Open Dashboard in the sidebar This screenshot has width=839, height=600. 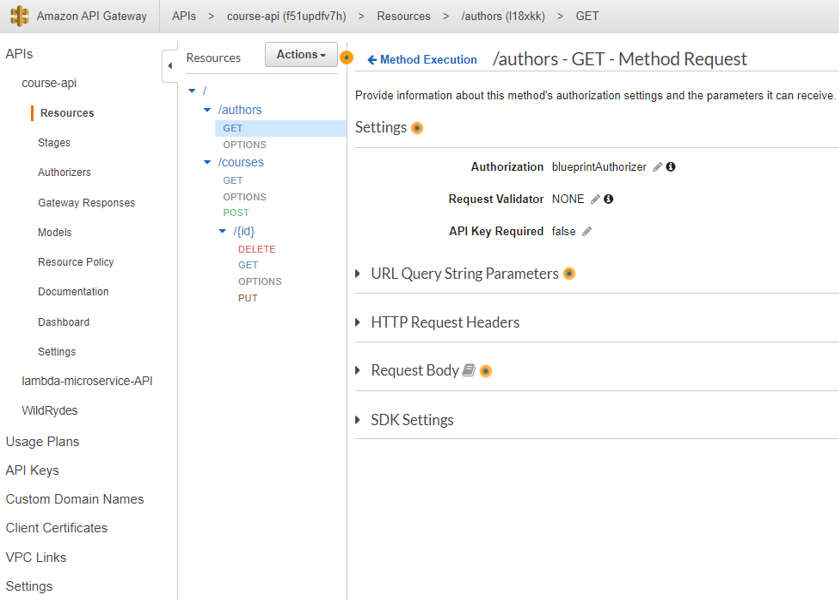point(64,322)
